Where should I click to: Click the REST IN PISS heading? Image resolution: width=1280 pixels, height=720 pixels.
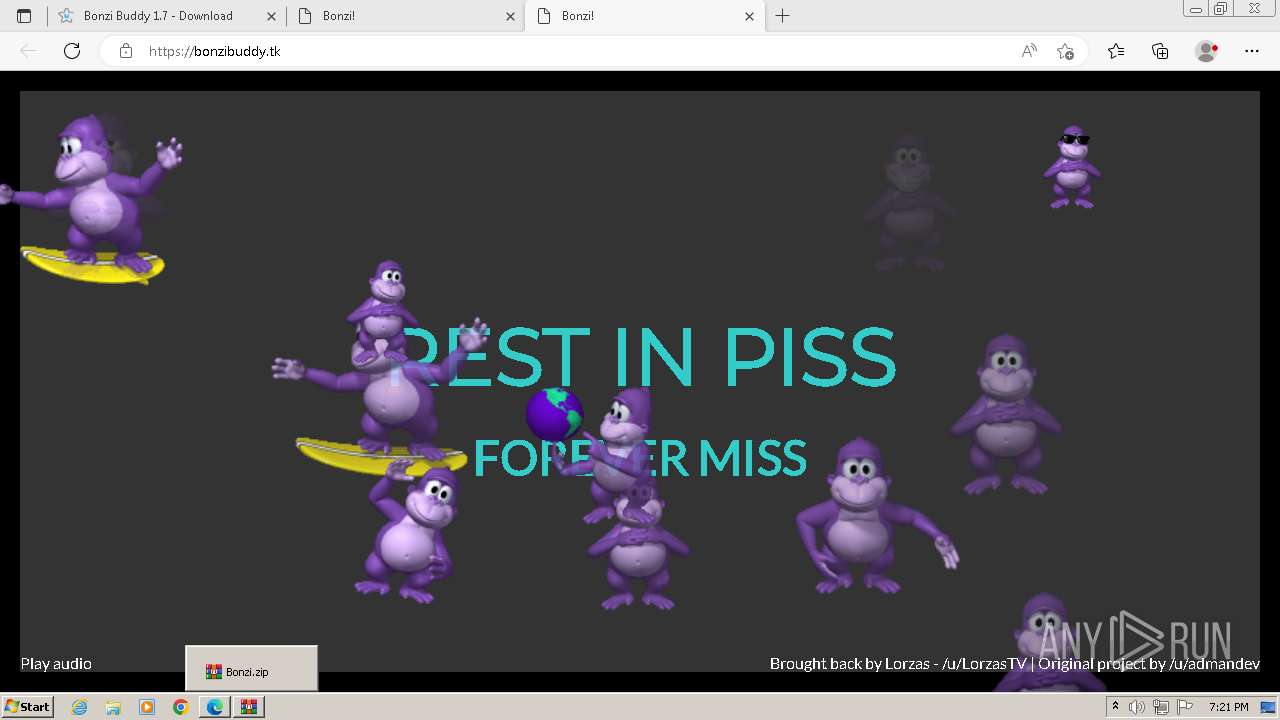(x=641, y=357)
